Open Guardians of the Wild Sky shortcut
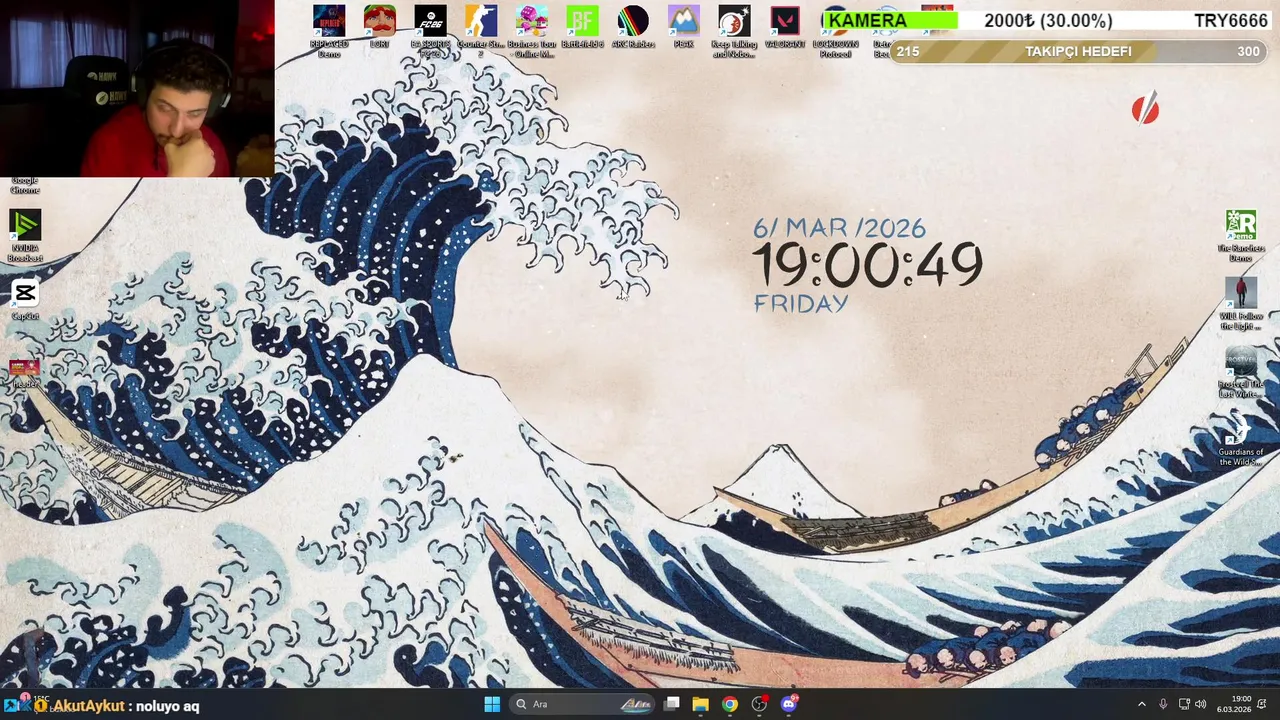This screenshot has height=720, width=1280. point(1241,441)
